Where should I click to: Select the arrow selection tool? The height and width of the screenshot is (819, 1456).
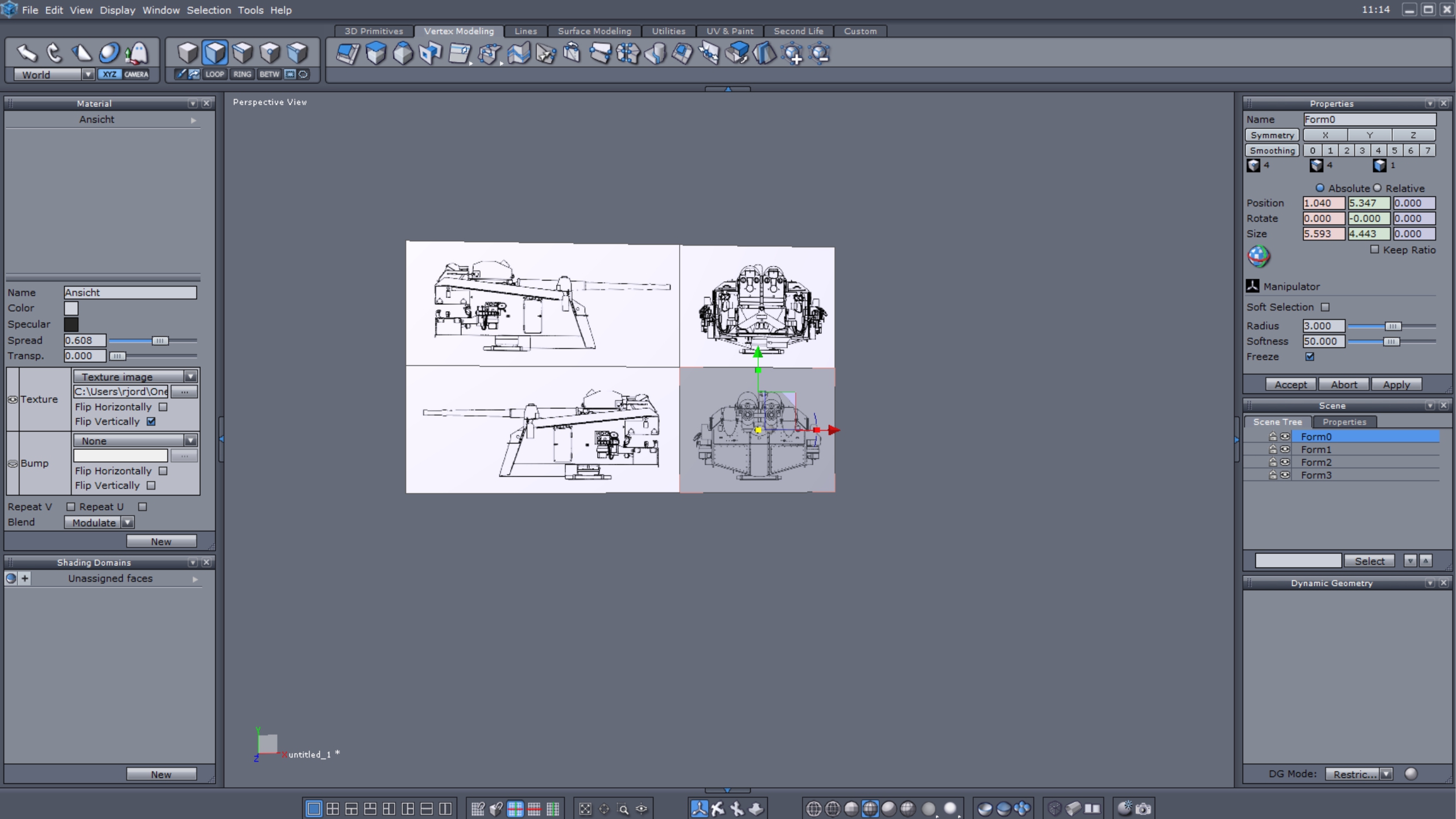[x=26, y=53]
